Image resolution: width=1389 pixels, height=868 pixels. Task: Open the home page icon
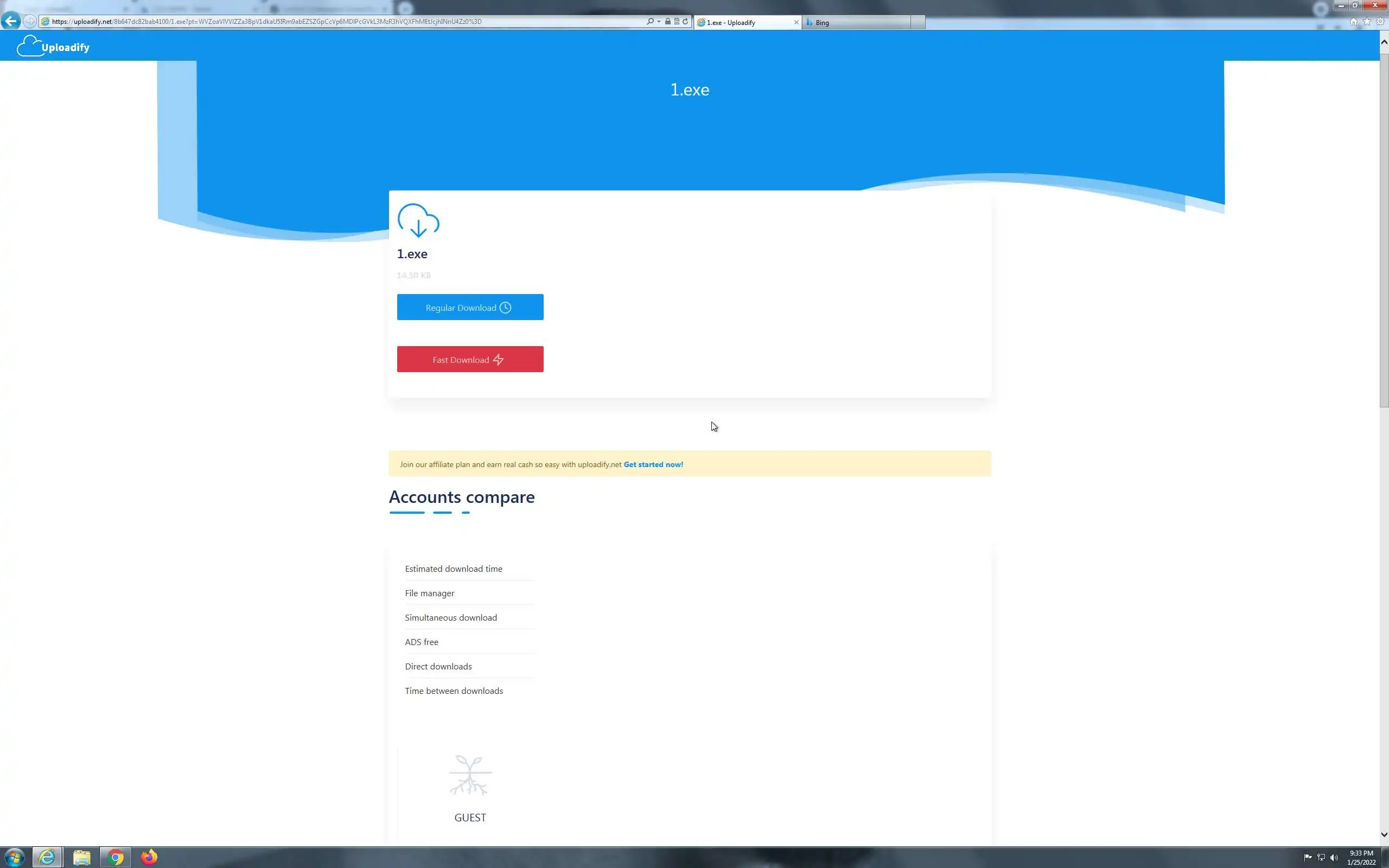1353,22
